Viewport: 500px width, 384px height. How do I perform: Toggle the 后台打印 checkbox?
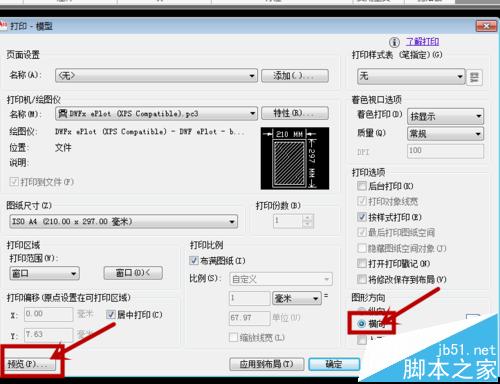[362, 186]
